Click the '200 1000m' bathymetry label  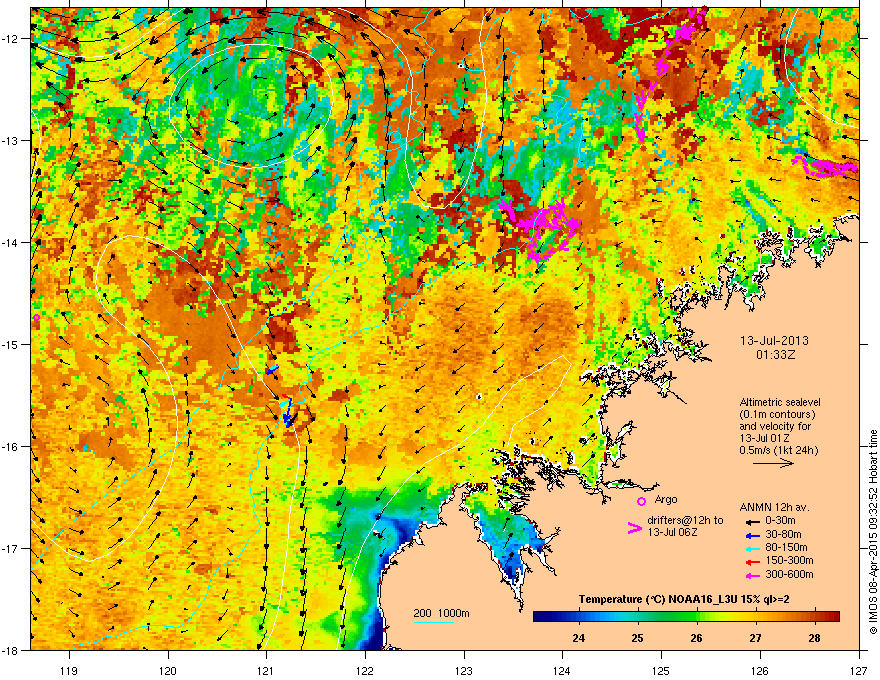click(441, 613)
